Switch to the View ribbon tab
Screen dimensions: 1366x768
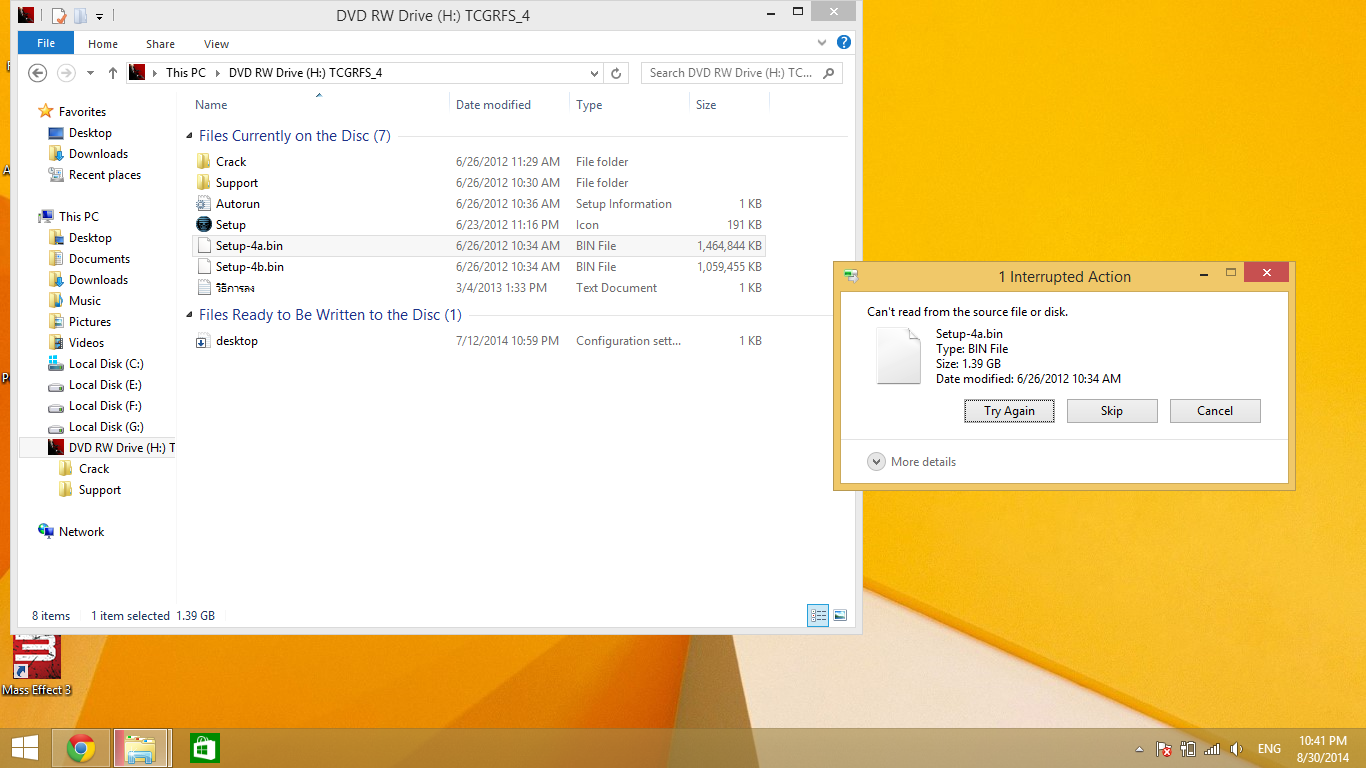point(216,44)
